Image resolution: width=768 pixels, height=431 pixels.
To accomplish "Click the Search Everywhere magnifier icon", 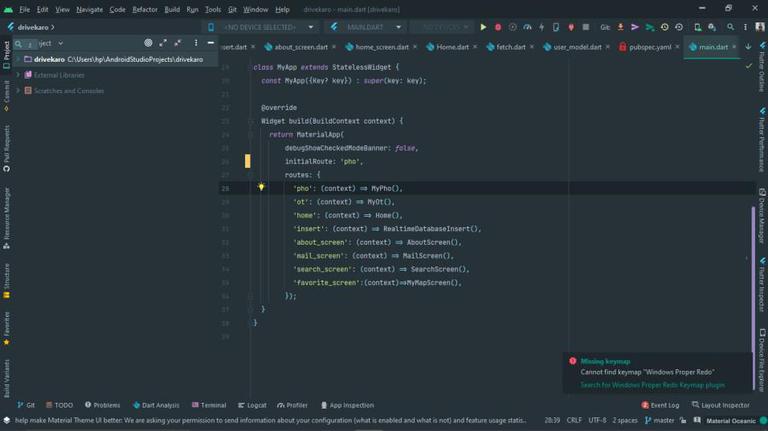I will [731, 27].
